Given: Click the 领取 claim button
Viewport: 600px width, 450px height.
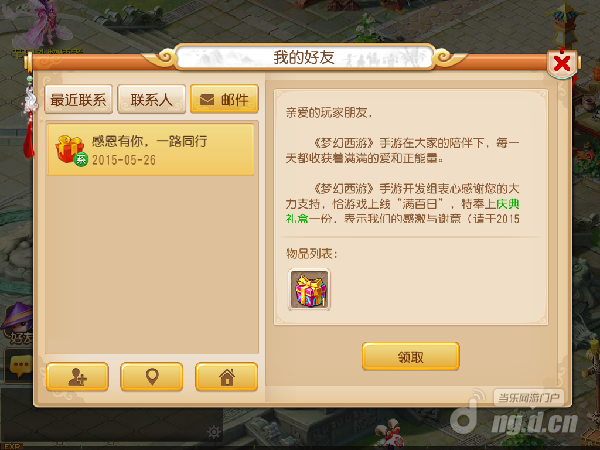Looking at the screenshot, I should click(411, 357).
